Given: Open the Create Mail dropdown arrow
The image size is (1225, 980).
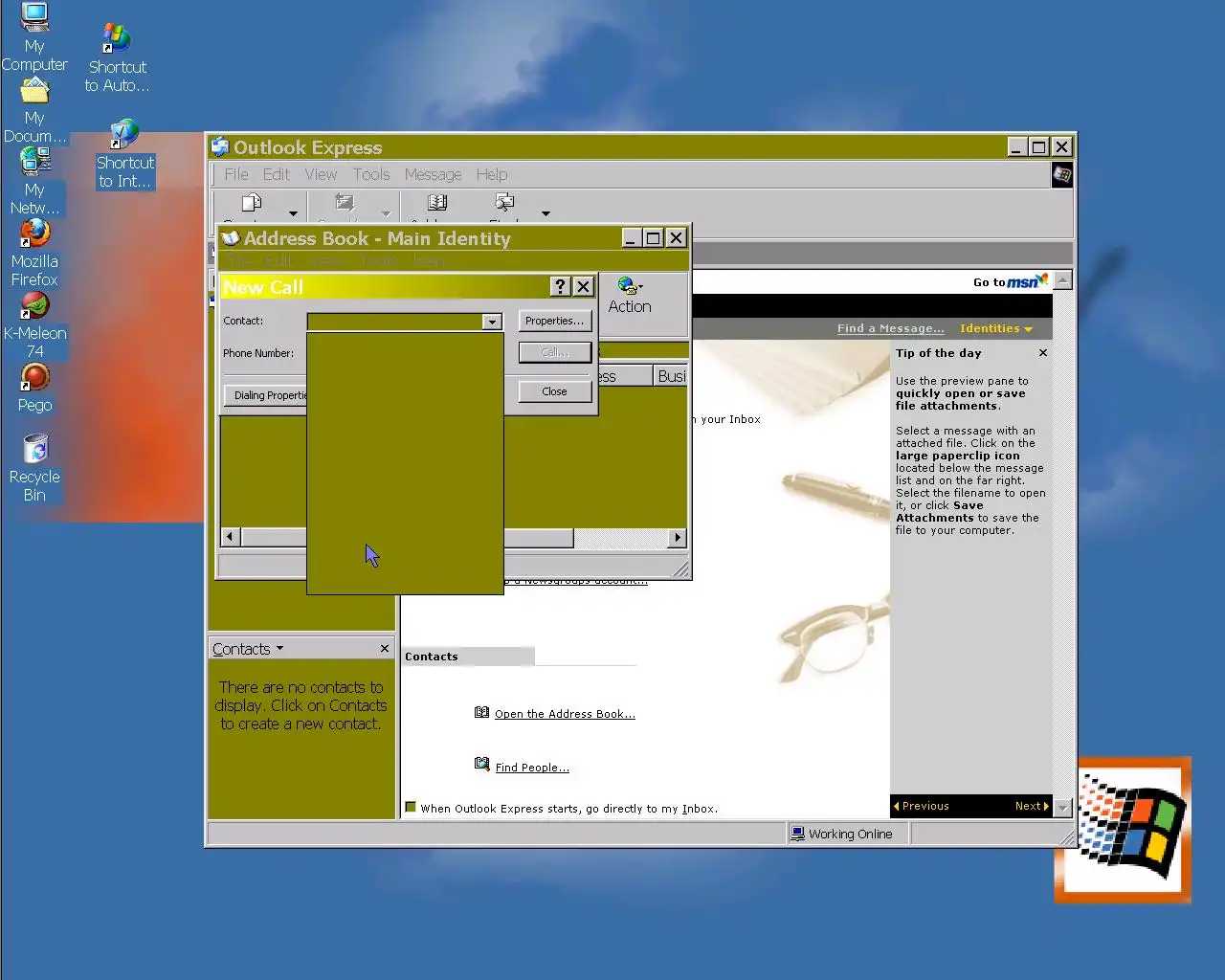Looking at the screenshot, I should (x=293, y=213).
